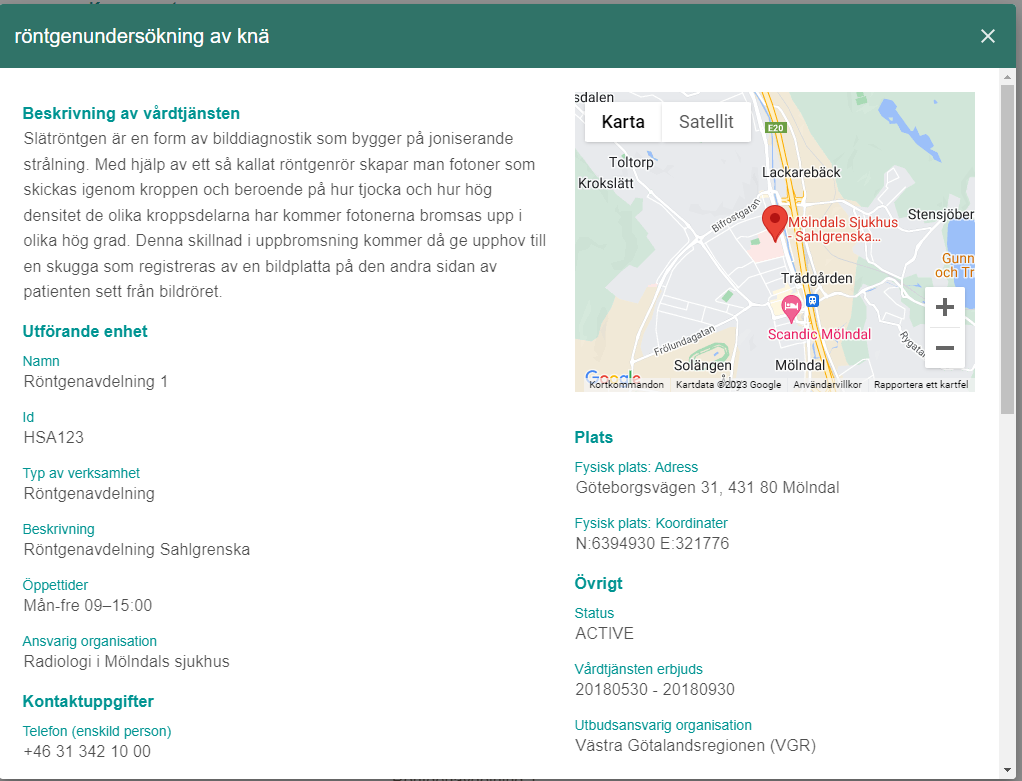Zoom out on the map

coord(944,348)
